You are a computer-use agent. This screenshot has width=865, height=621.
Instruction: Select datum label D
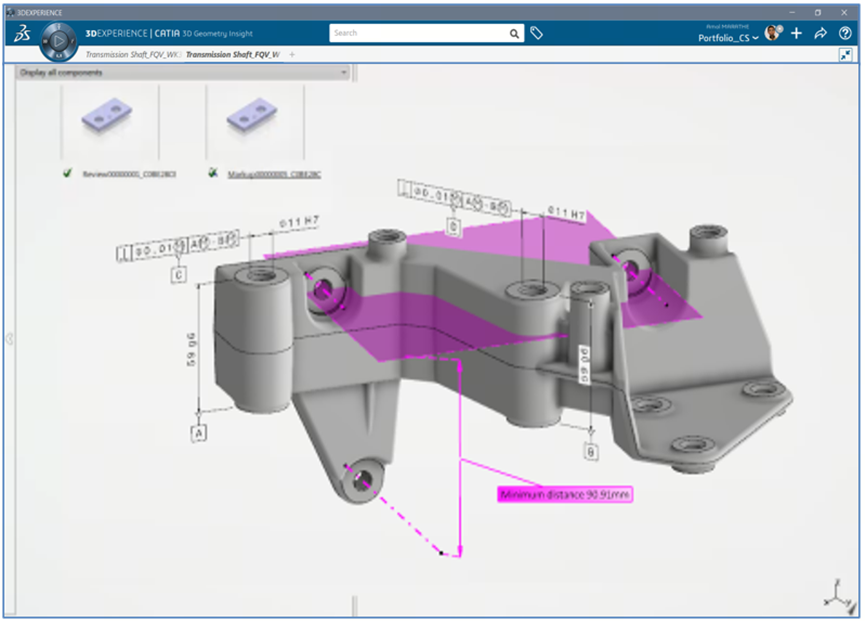453,227
